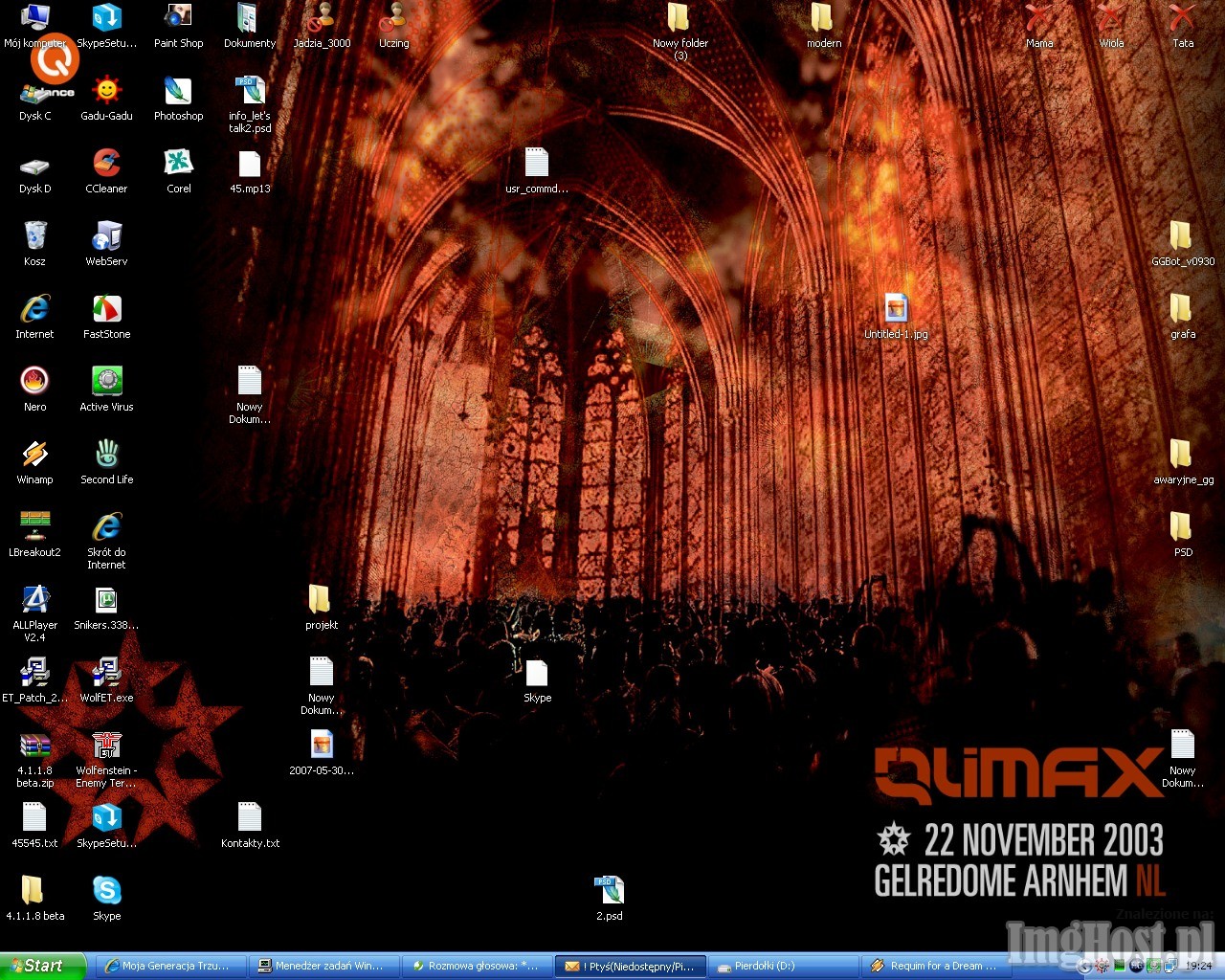Open Nowy folder (3)
The image size is (1225, 980).
[680, 32]
